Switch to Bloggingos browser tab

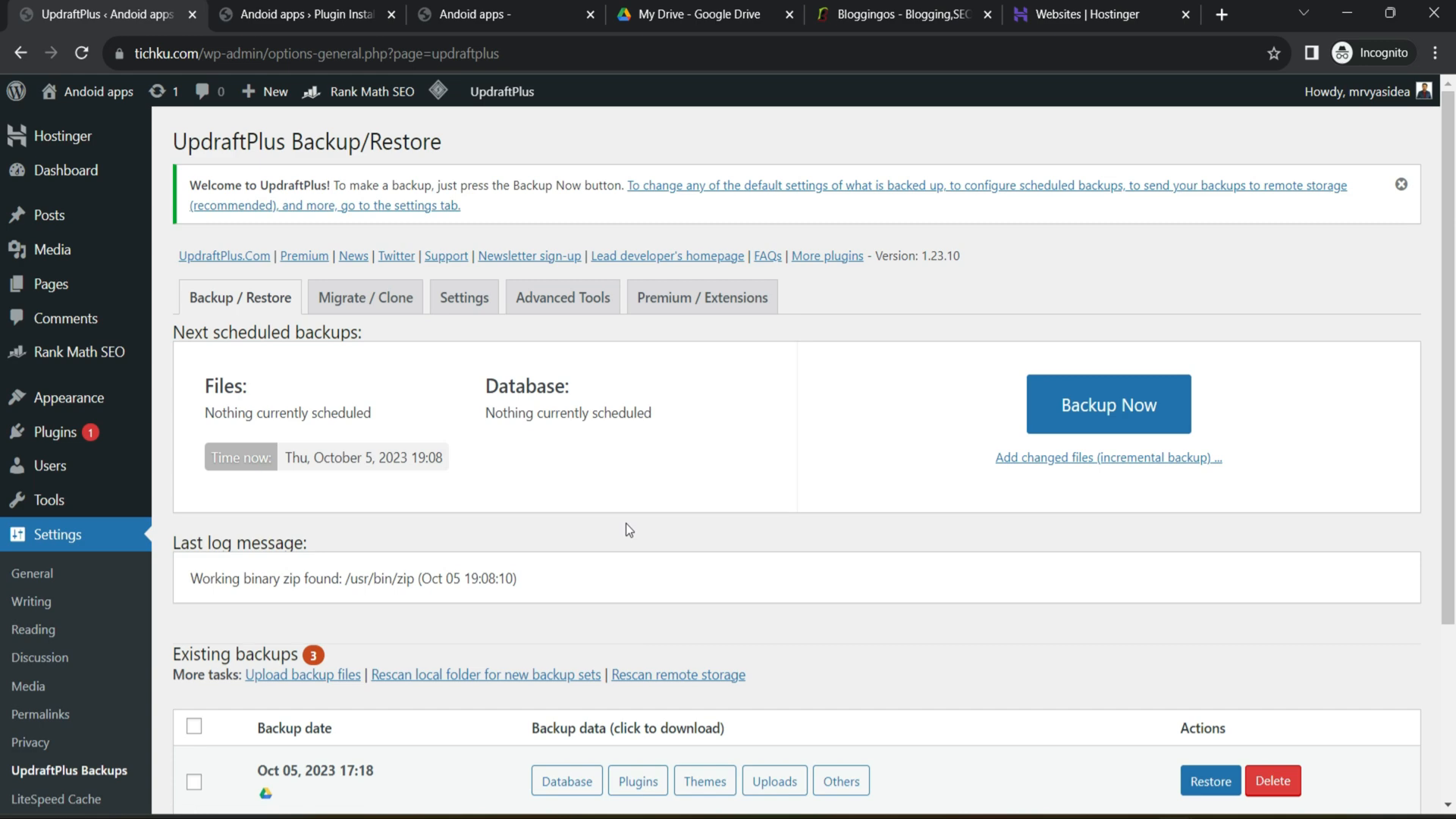click(902, 14)
